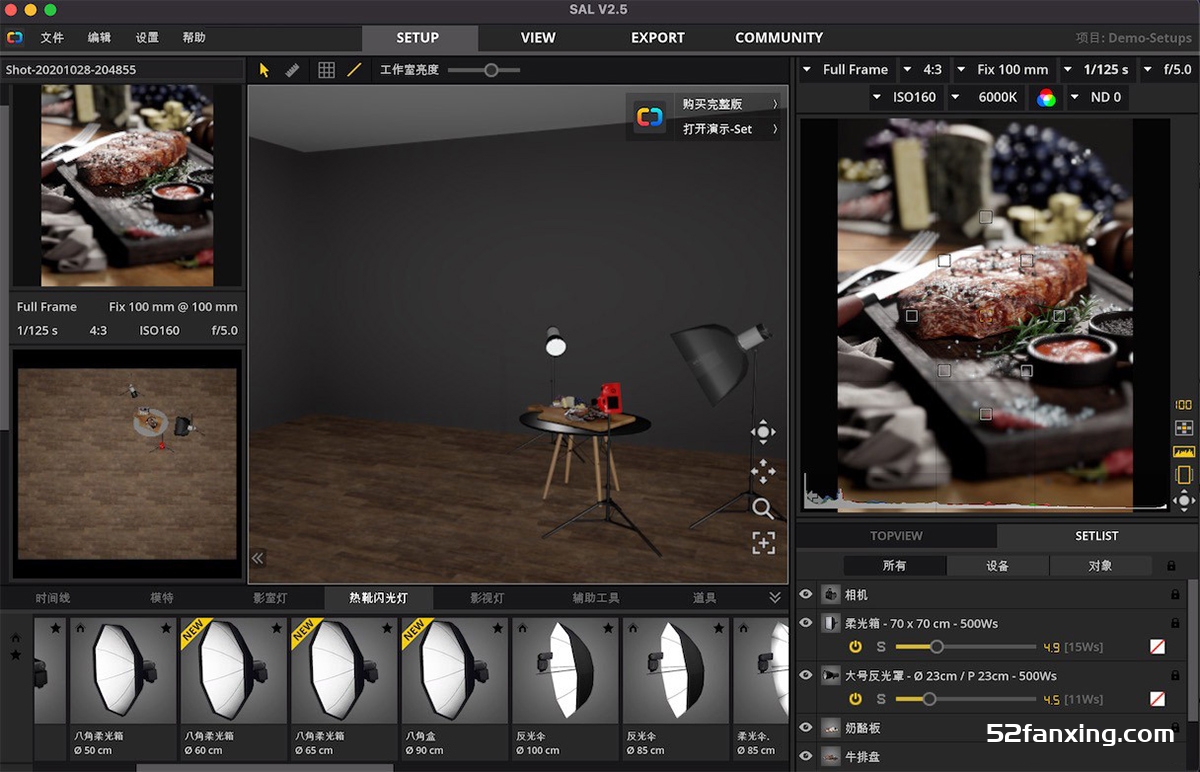Click 购买完整版 purchase button

click(712, 104)
